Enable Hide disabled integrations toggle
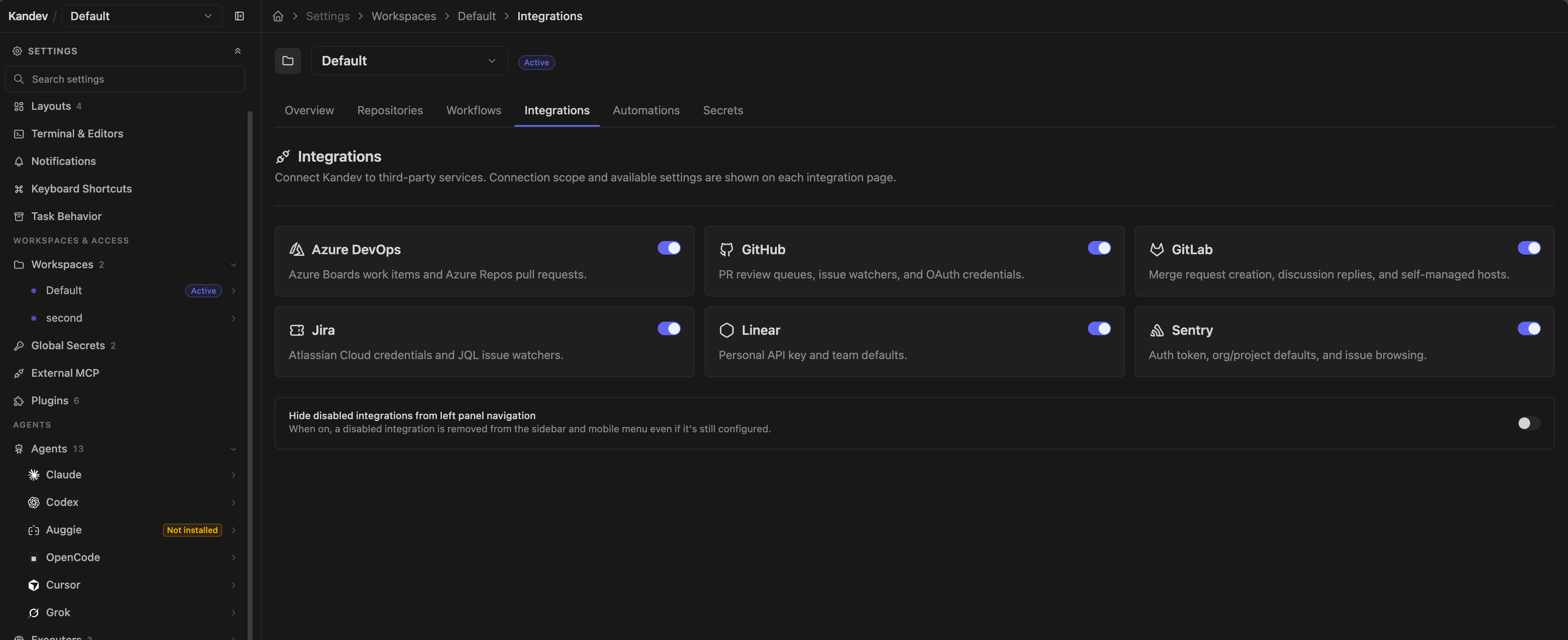Image resolution: width=1568 pixels, height=640 pixels. (x=1529, y=423)
